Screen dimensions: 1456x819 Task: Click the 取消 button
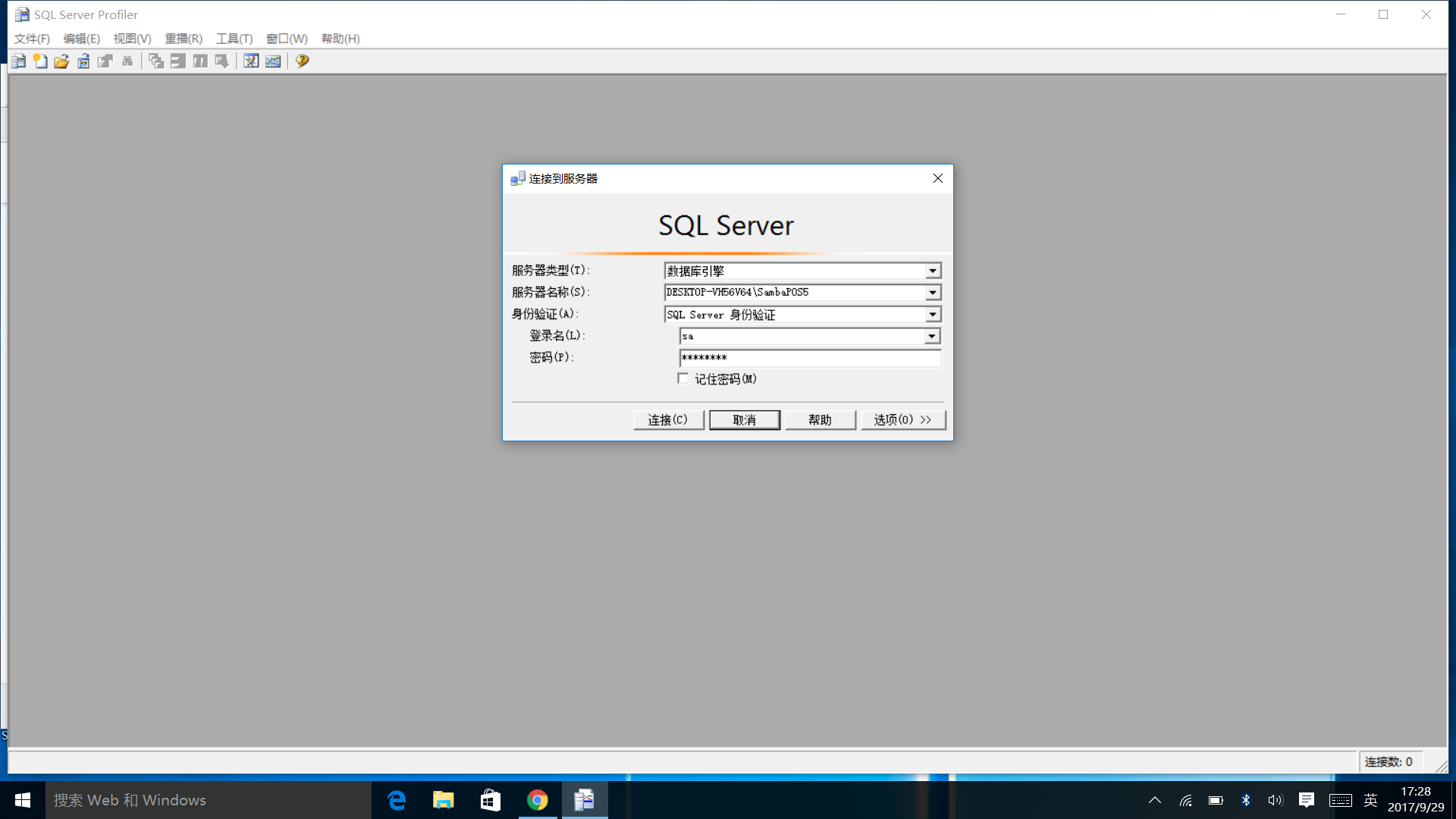click(x=745, y=420)
